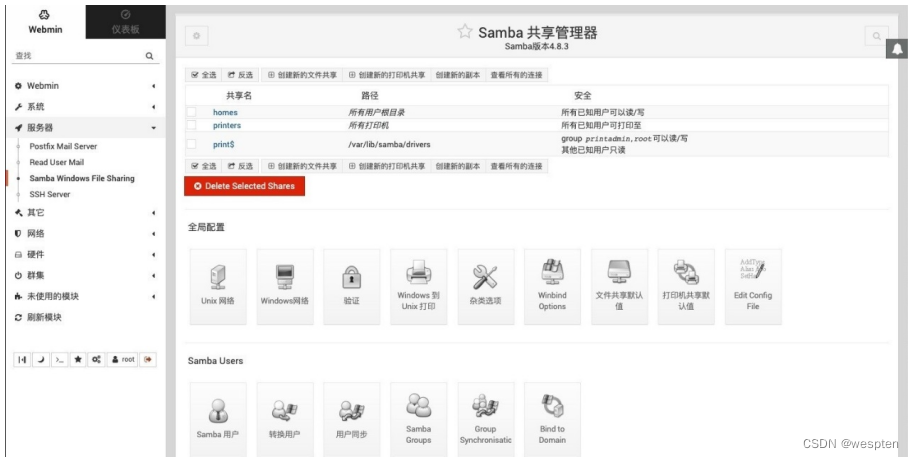This screenshot has width=914, height=460.
Task: Tick the checkbox for homes share
Action: coord(191,112)
